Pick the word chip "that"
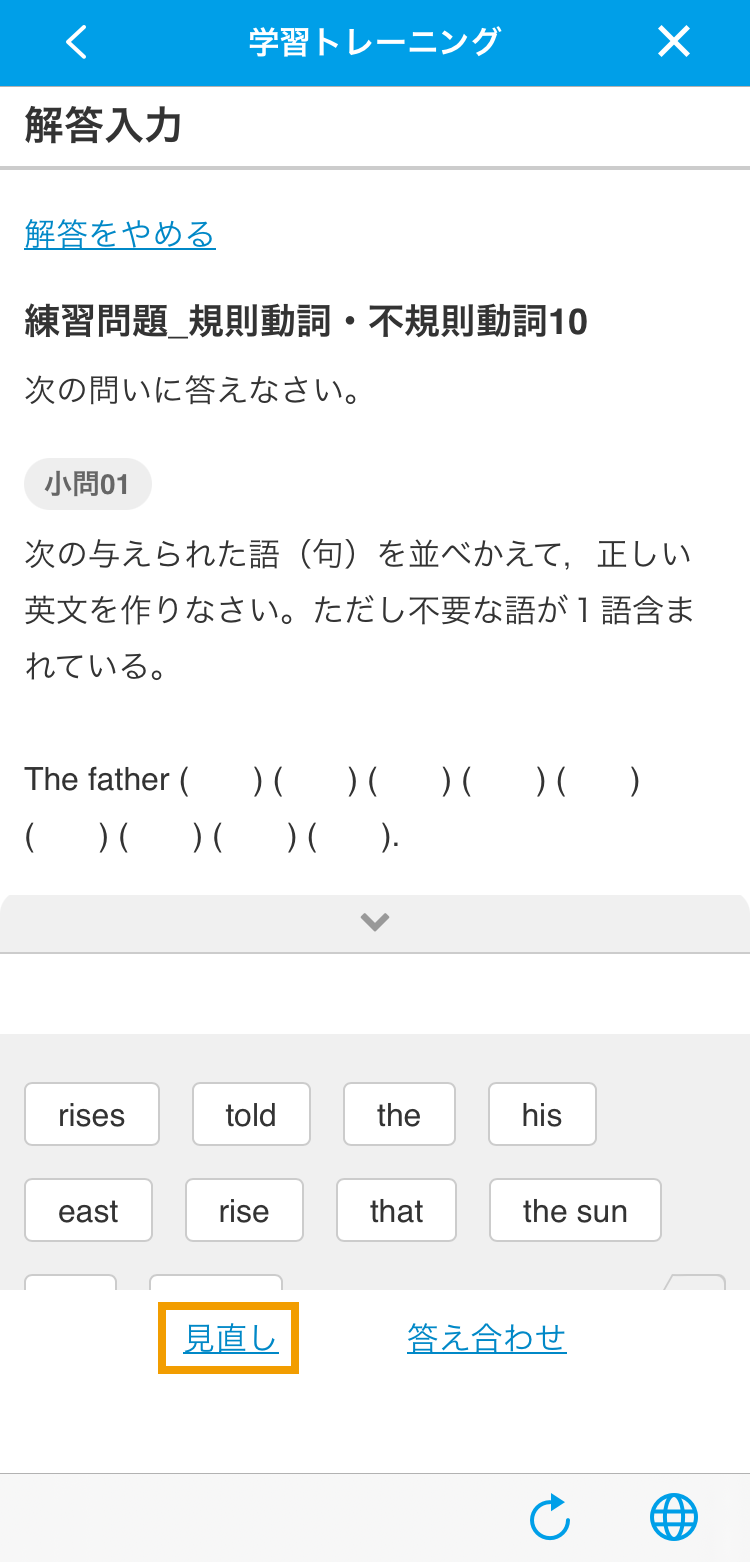The image size is (750, 1562). [397, 1210]
